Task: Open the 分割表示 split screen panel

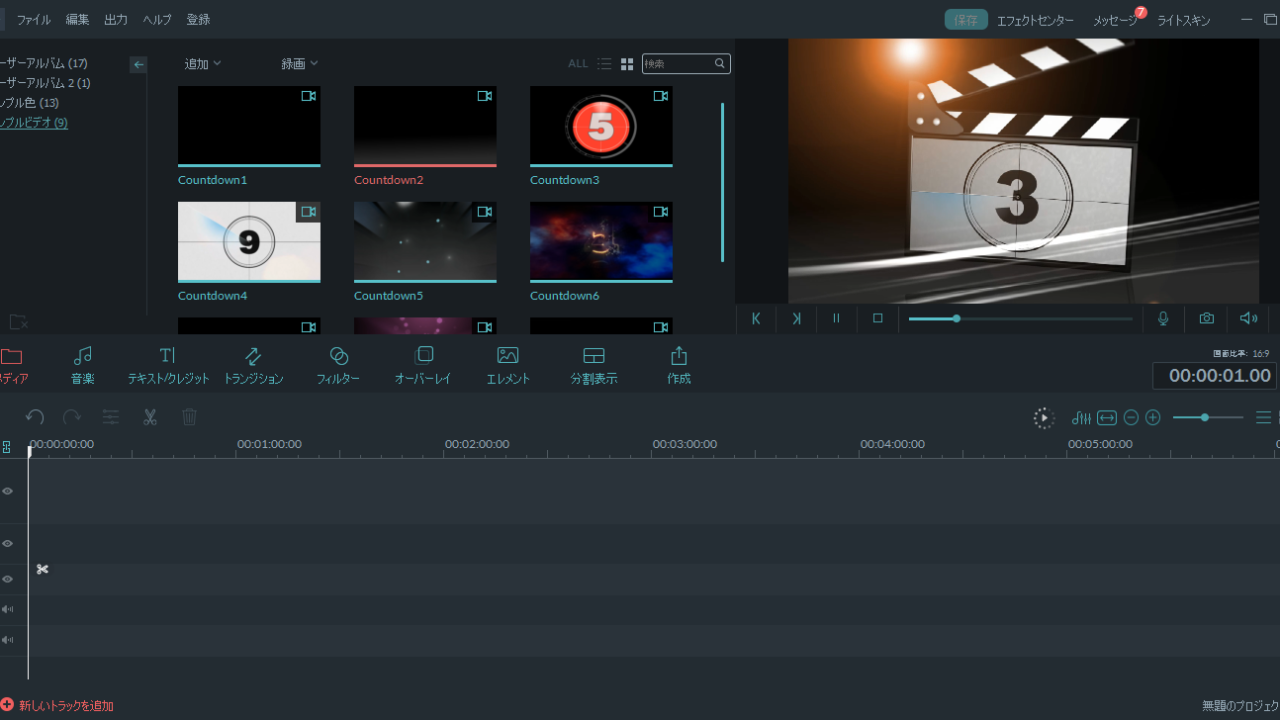Action: (x=594, y=366)
